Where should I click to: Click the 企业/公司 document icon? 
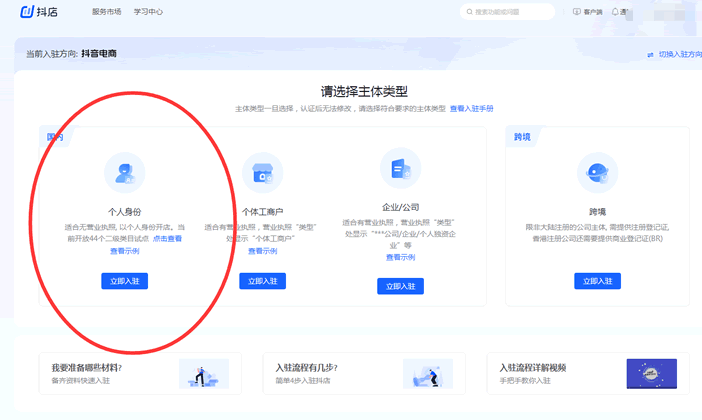click(x=400, y=169)
